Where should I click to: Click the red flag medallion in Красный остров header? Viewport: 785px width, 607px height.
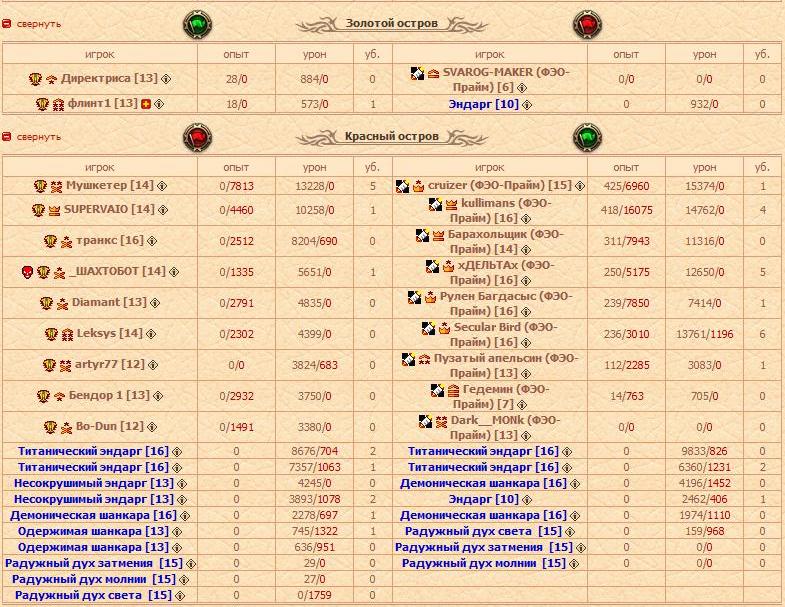[197, 138]
